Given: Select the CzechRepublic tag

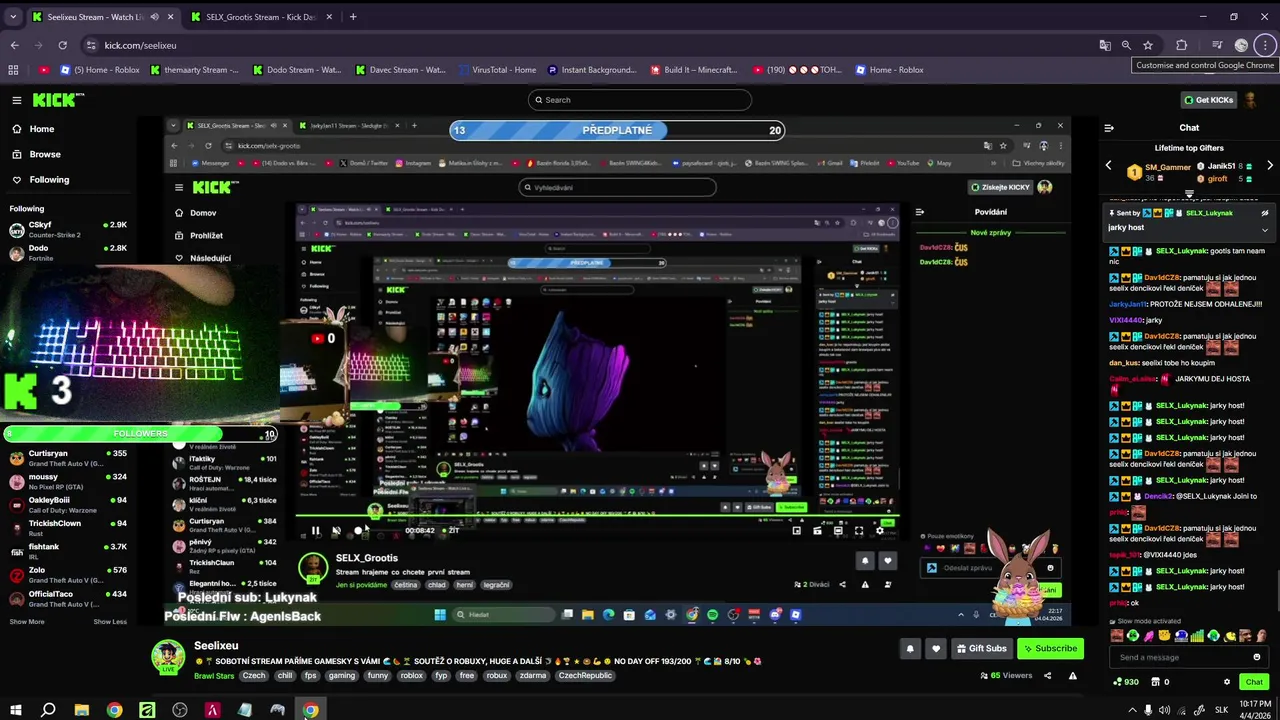Looking at the screenshot, I should (x=585, y=676).
